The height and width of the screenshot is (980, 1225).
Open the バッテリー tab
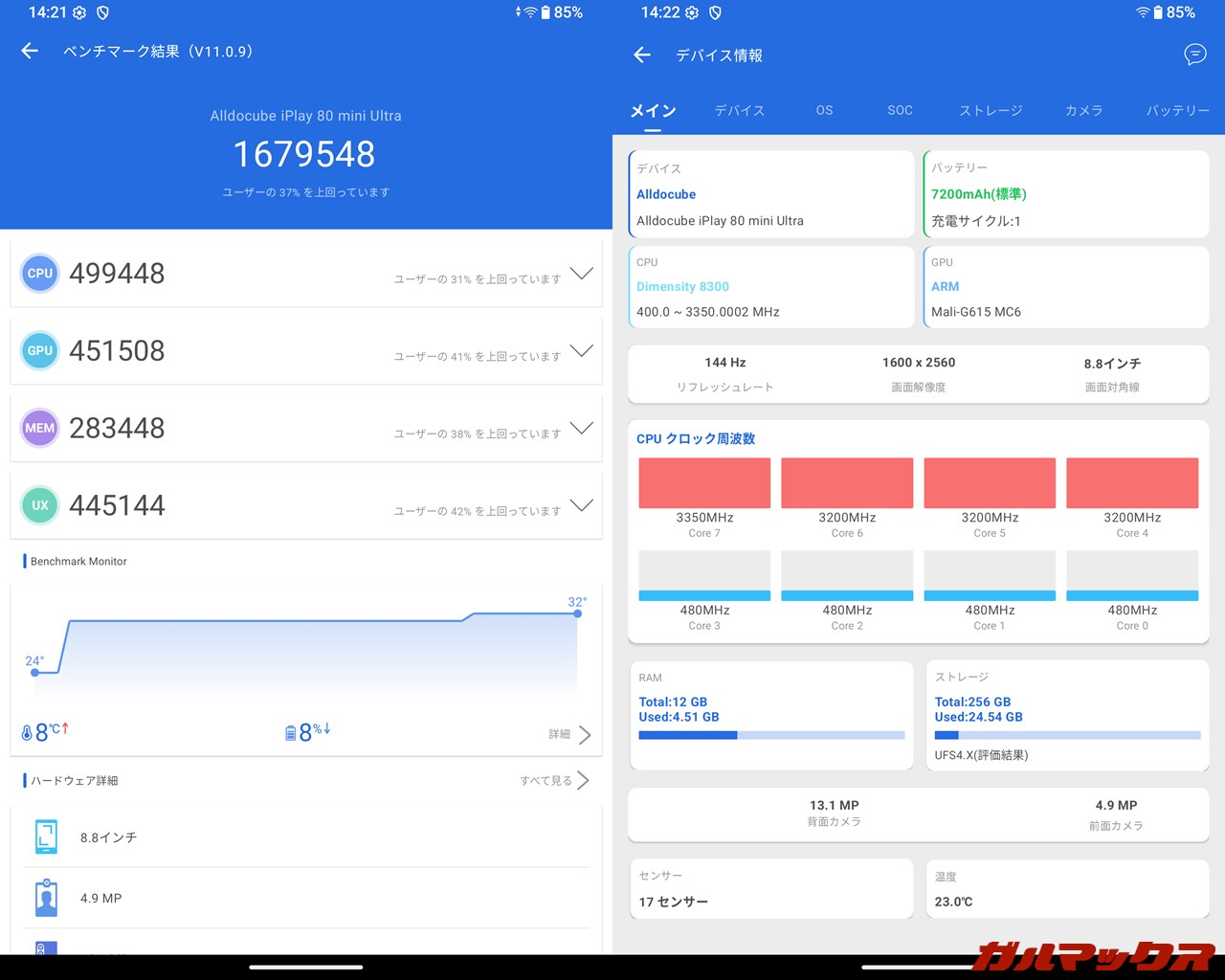[x=1177, y=111]
